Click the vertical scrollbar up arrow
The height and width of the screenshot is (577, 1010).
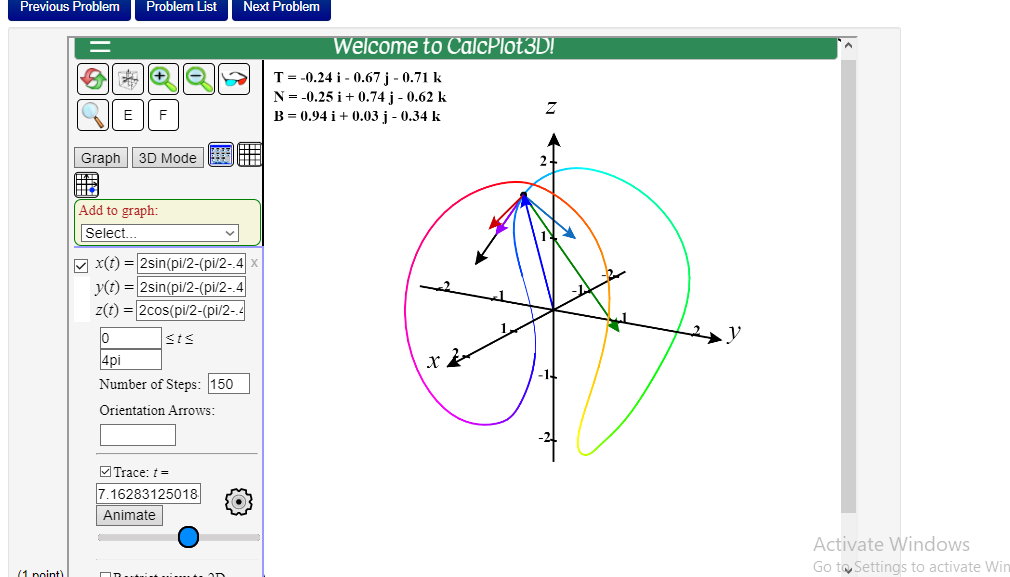(x=848, y=46)
